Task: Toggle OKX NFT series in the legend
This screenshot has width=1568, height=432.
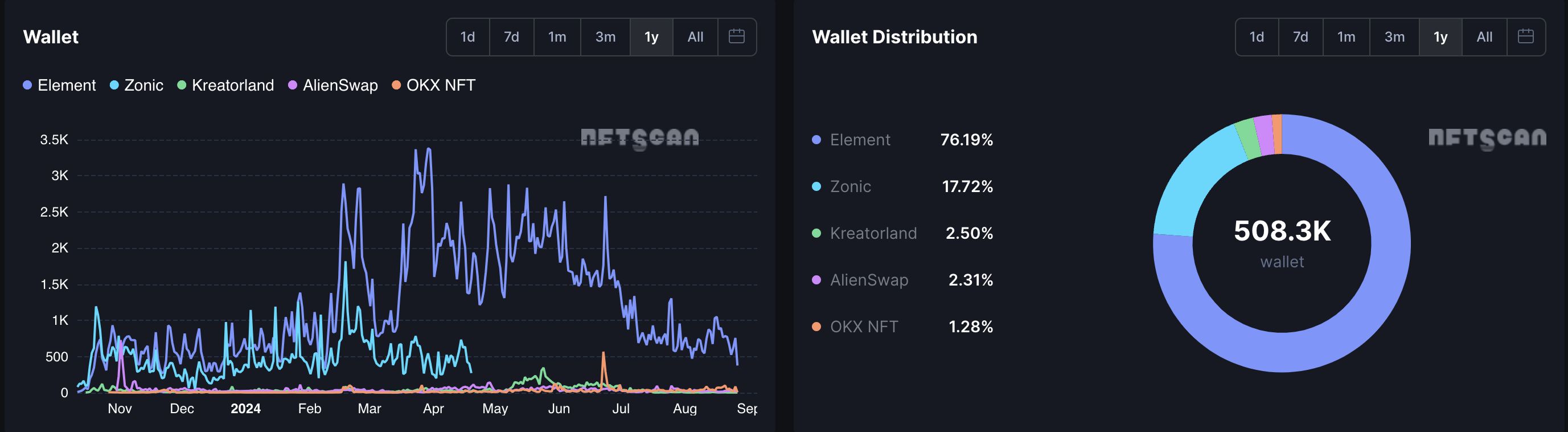Action: point(433,85)
